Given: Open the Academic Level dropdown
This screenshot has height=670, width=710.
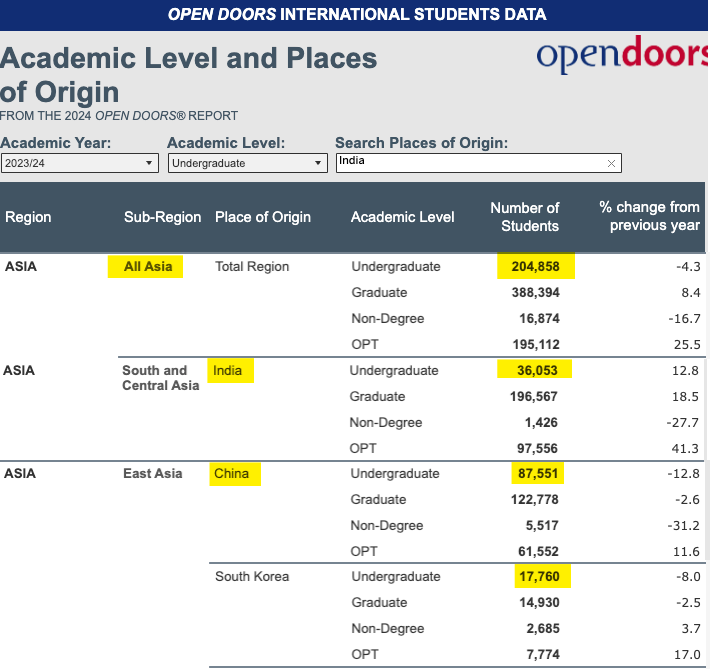Looking at the screenshot, I should (x=247, y=163).
